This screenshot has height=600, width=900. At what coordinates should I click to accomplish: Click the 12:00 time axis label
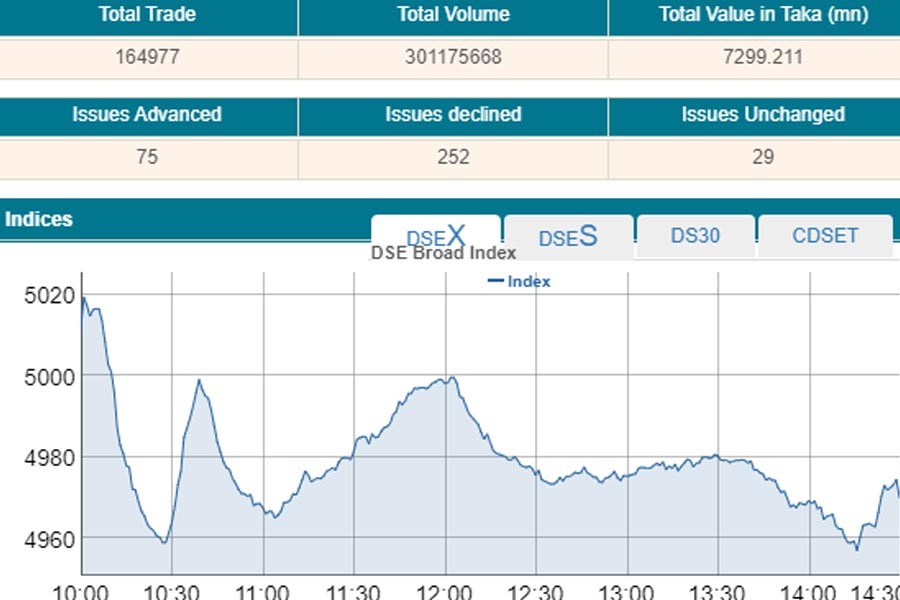(444, 591)
